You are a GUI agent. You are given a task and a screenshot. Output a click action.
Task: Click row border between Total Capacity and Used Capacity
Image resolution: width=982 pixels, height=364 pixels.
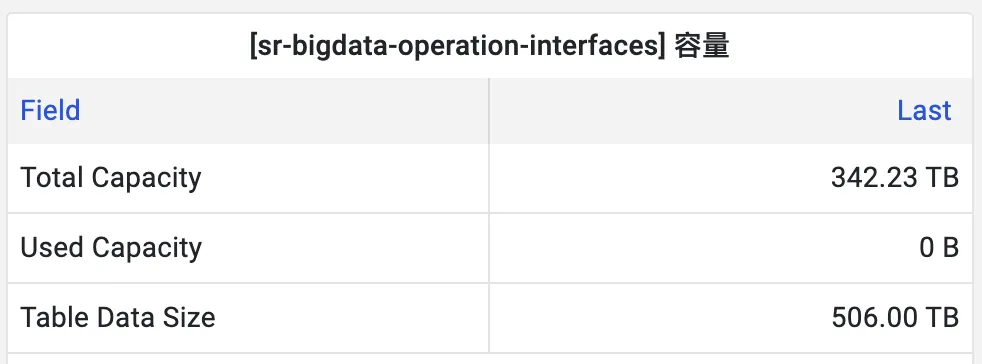[490, 213]
